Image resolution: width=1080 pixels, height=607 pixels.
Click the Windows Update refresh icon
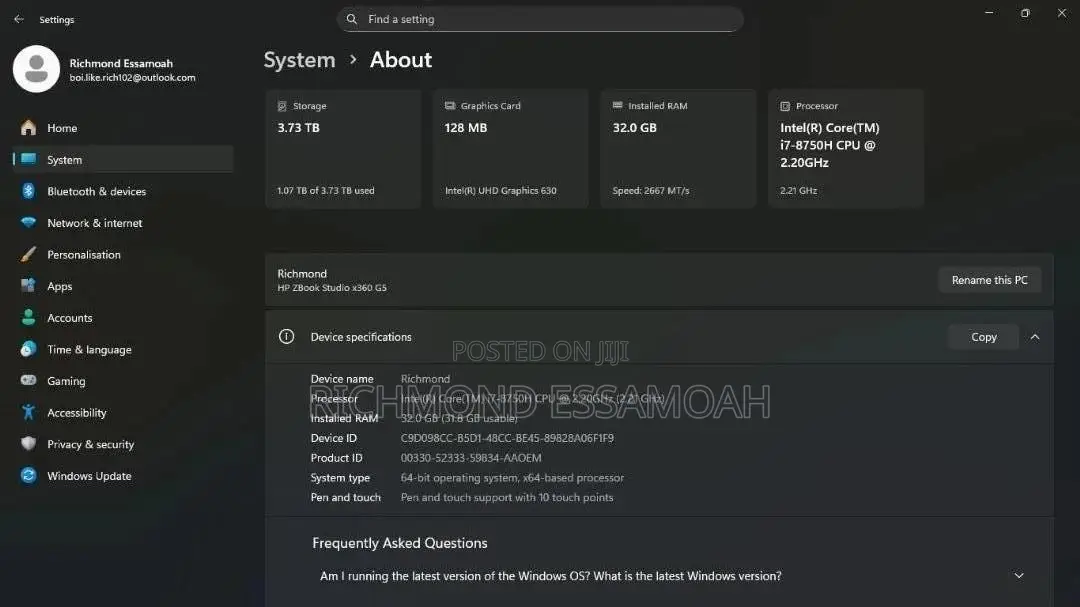coord(28,475)
